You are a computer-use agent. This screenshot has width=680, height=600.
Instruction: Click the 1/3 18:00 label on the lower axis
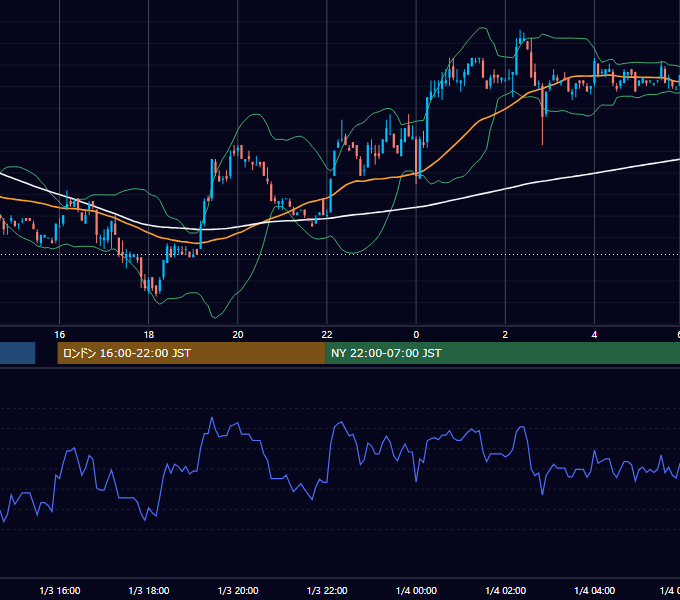tap(149, 590)
